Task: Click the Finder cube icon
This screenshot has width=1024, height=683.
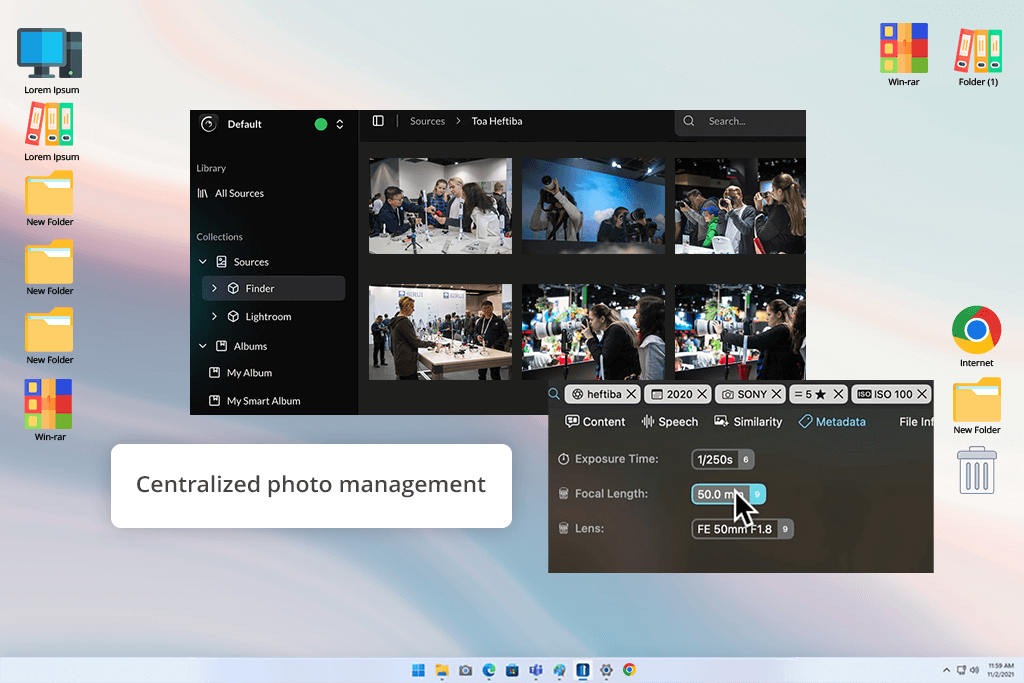Action: pos(233,288)
